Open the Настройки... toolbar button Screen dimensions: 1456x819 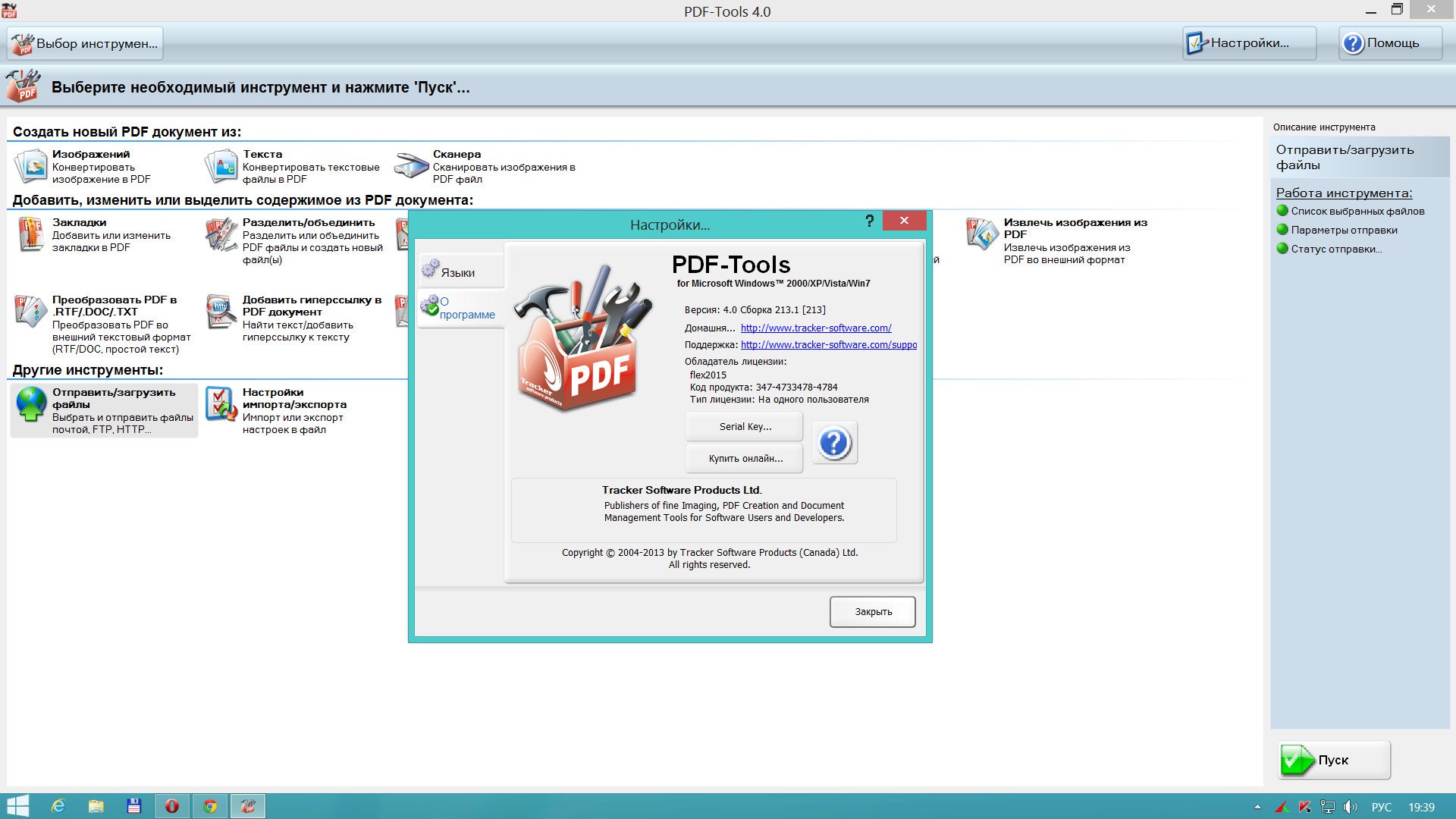click(1249, 43)
